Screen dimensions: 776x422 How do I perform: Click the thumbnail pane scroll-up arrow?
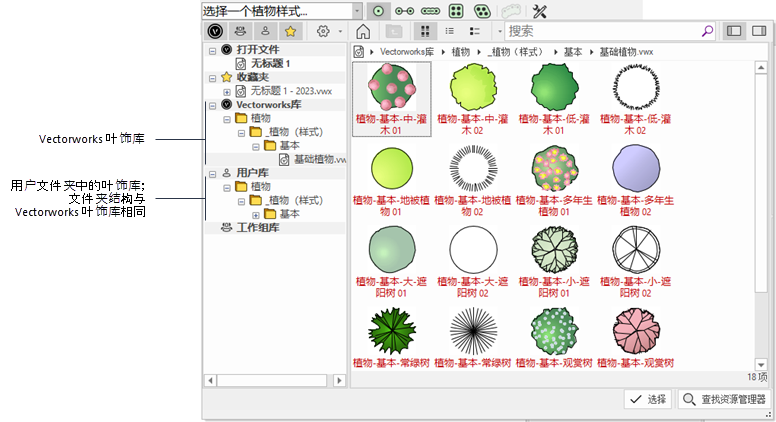(x=761, y=68)
